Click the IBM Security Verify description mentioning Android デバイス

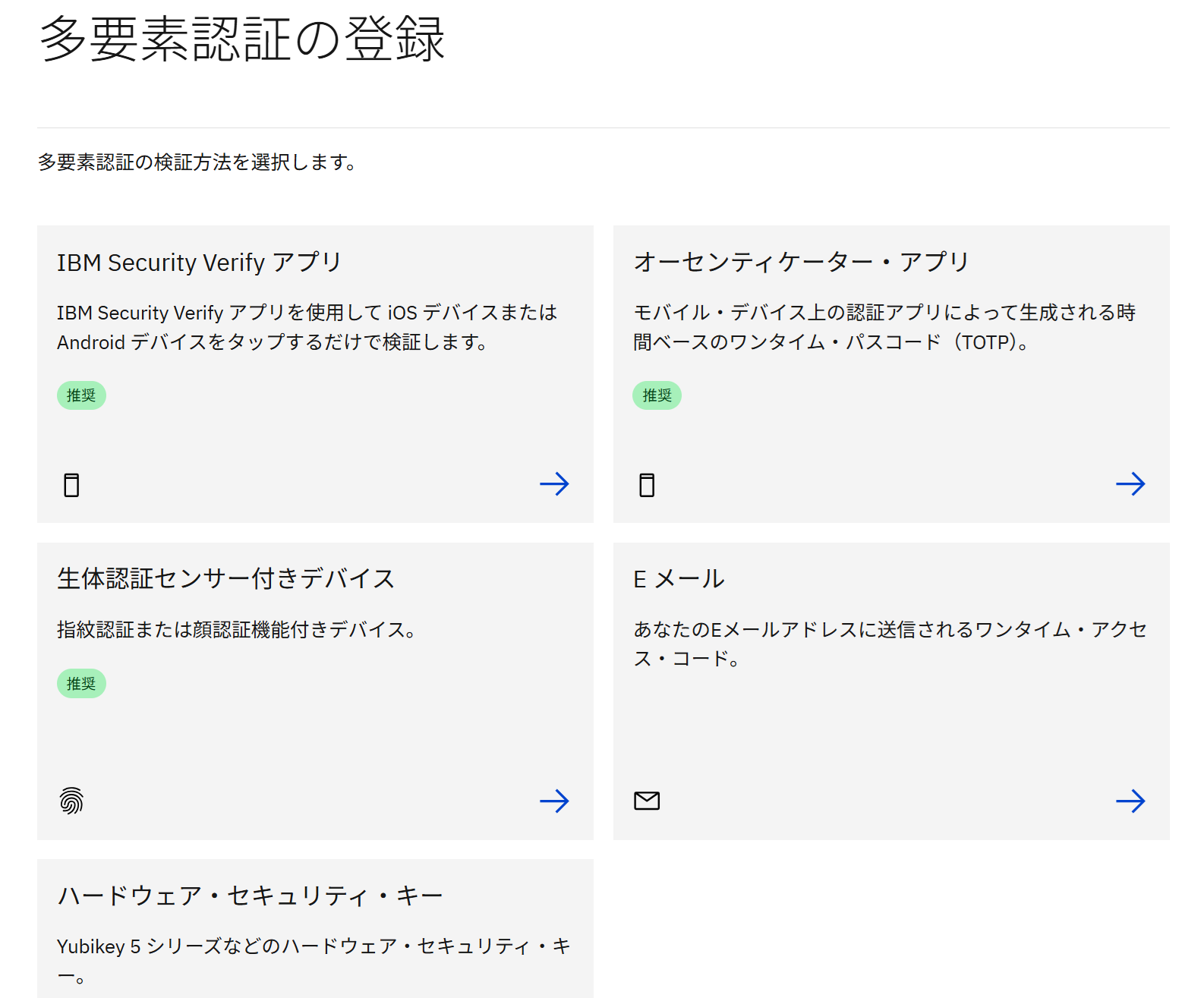[x=307, y=327]
